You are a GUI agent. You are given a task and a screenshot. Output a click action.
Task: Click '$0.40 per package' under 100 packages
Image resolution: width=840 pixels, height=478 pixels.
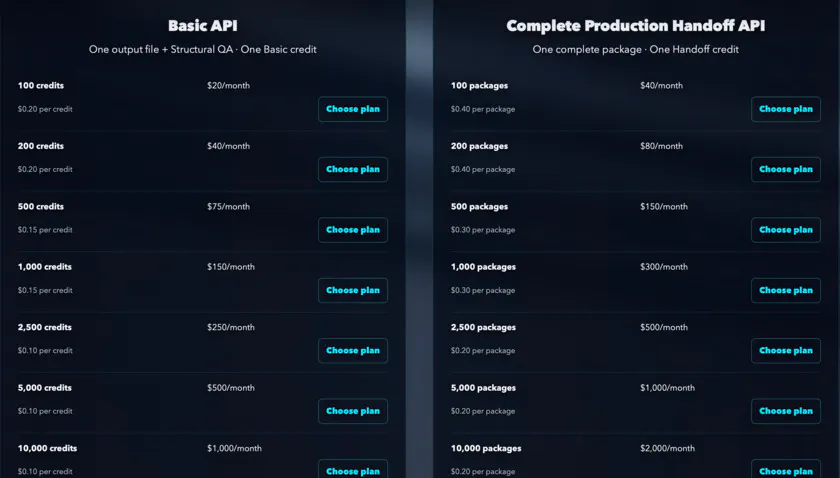(483, 109)
